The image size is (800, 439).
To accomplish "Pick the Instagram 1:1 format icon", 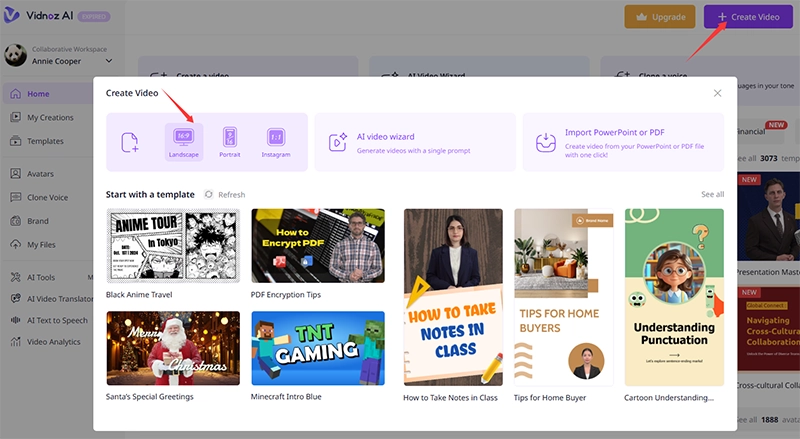I will coord(276,137).
